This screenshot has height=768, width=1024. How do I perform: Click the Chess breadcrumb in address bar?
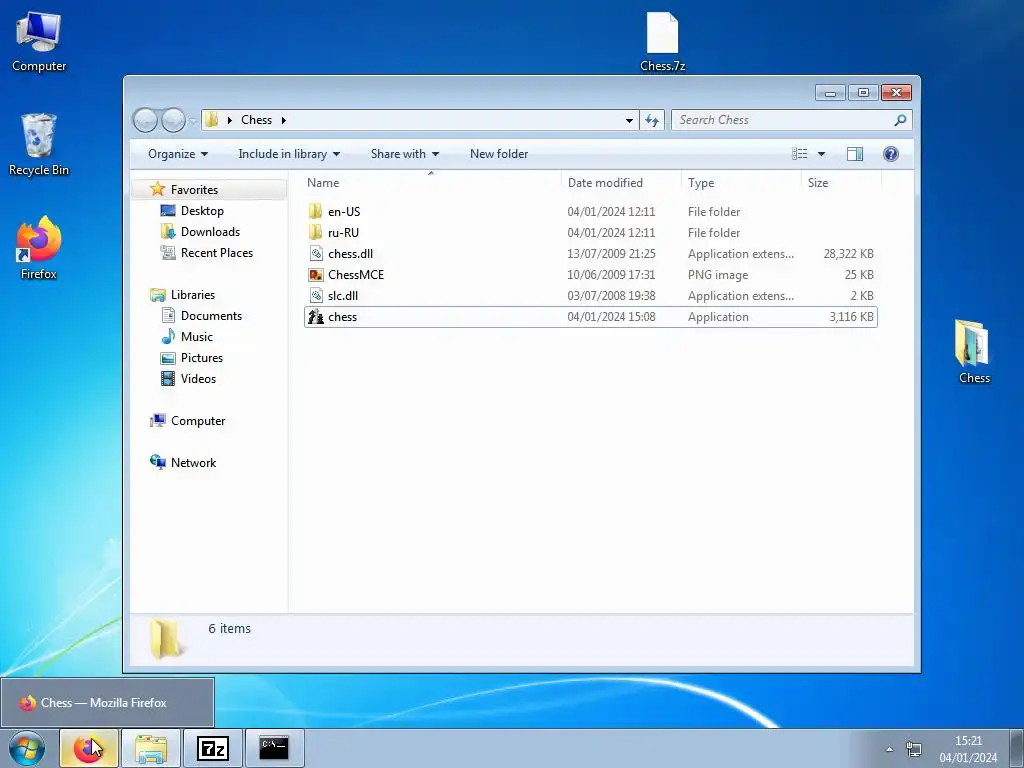tap(256, 120)
